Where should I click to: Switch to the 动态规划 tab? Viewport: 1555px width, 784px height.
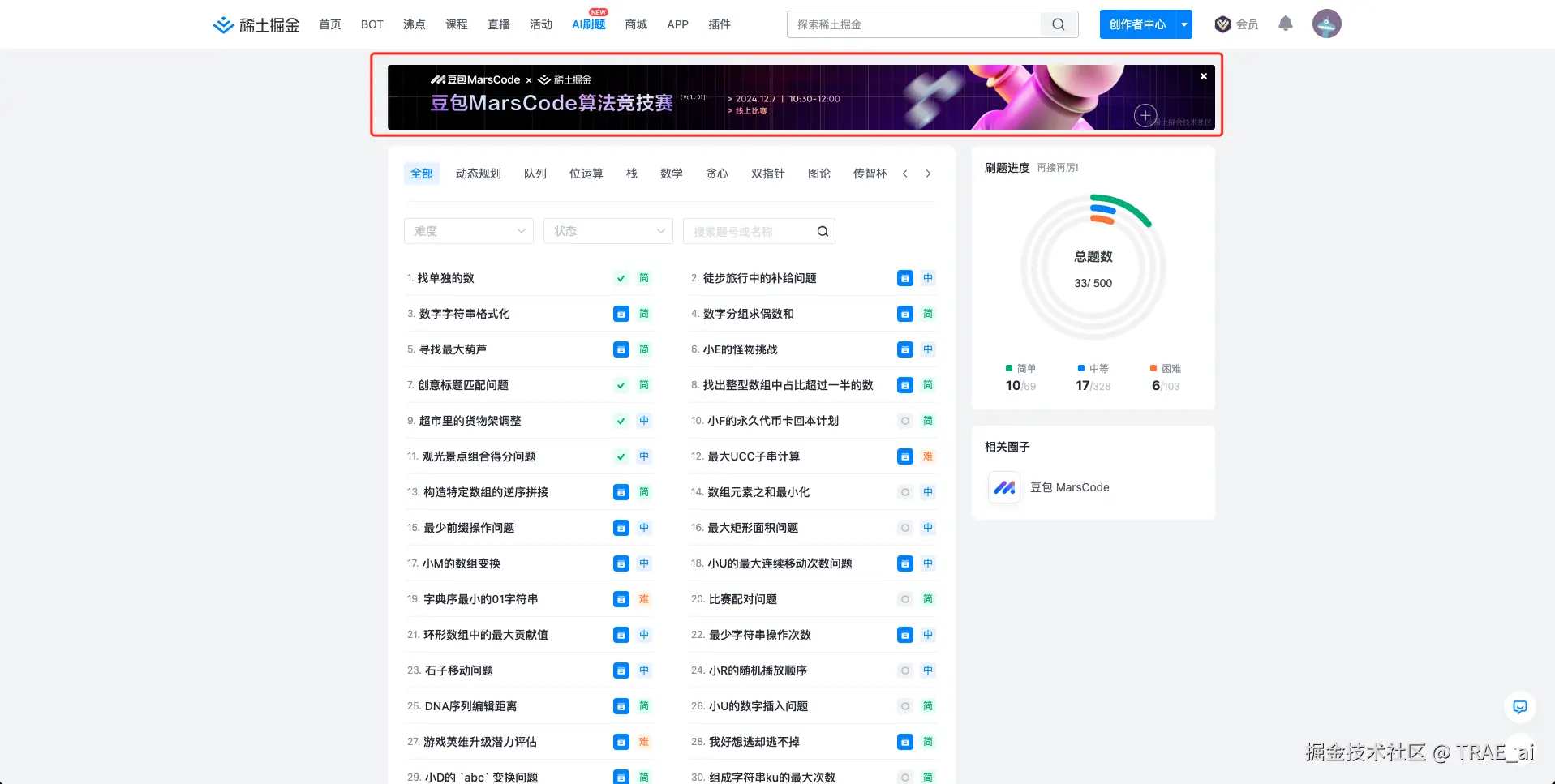point(479,174)
